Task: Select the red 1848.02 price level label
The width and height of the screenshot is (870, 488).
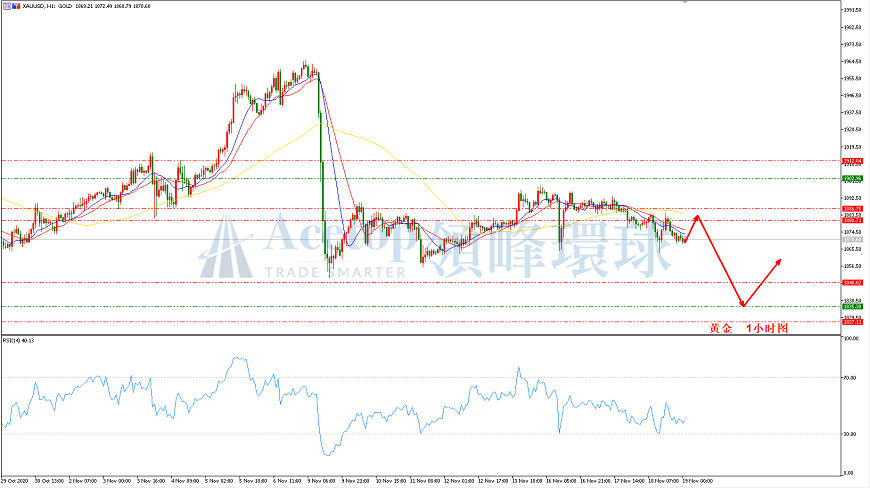Action: [x=853, y=283]
